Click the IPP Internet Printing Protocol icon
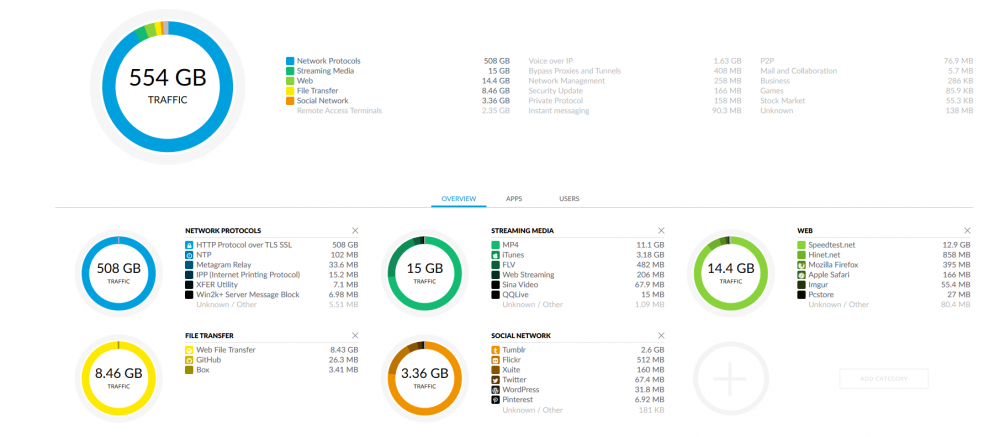Screen dimensions: 1000x437 [x=189, y=274]
